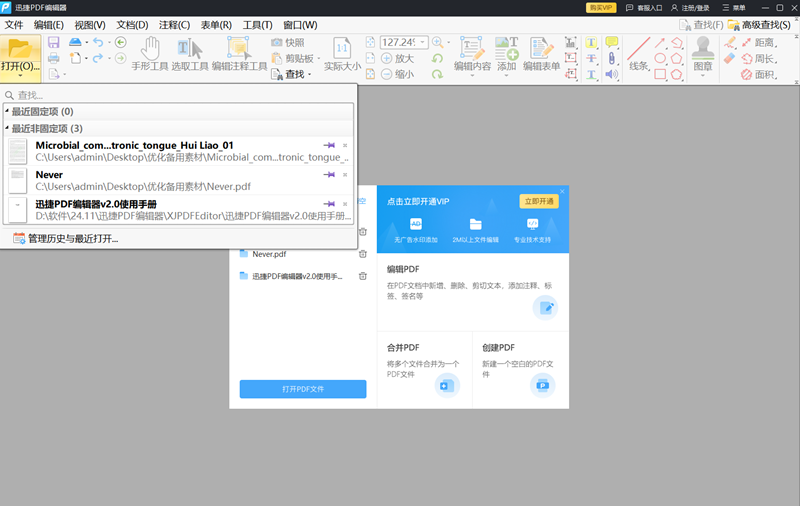The image size is (800, 506).
Task: Select the 手形工具 hand tool
Action: (x=150, y=54)
